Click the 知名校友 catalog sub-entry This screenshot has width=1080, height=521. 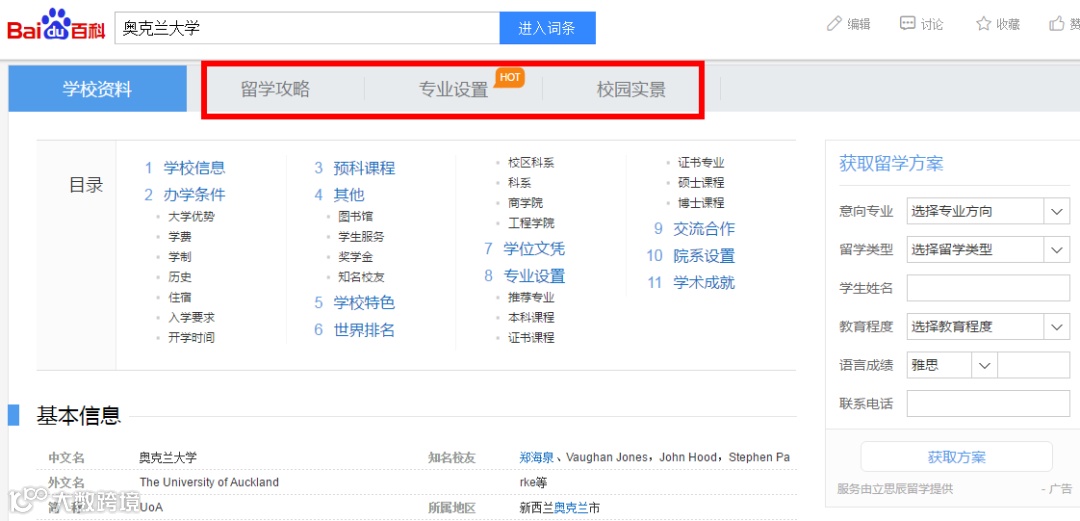[x=361, y=277]
